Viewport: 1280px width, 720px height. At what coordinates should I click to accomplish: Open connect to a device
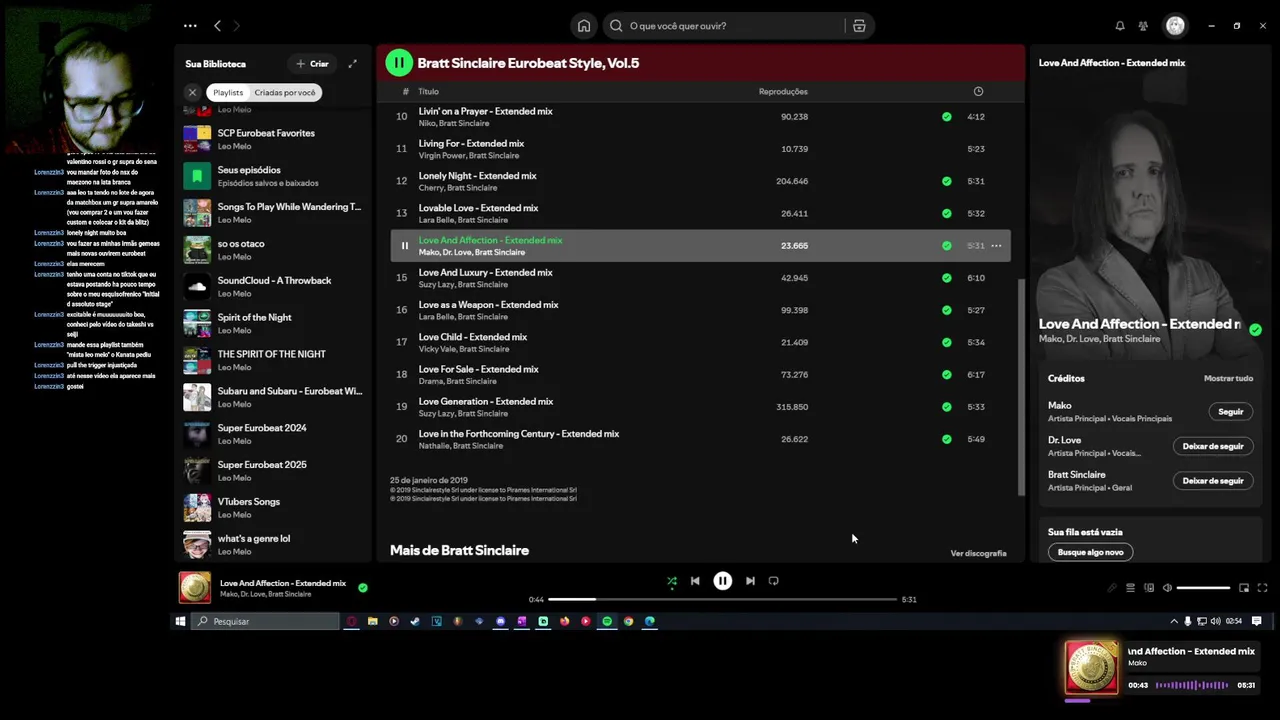[1149, 588]
